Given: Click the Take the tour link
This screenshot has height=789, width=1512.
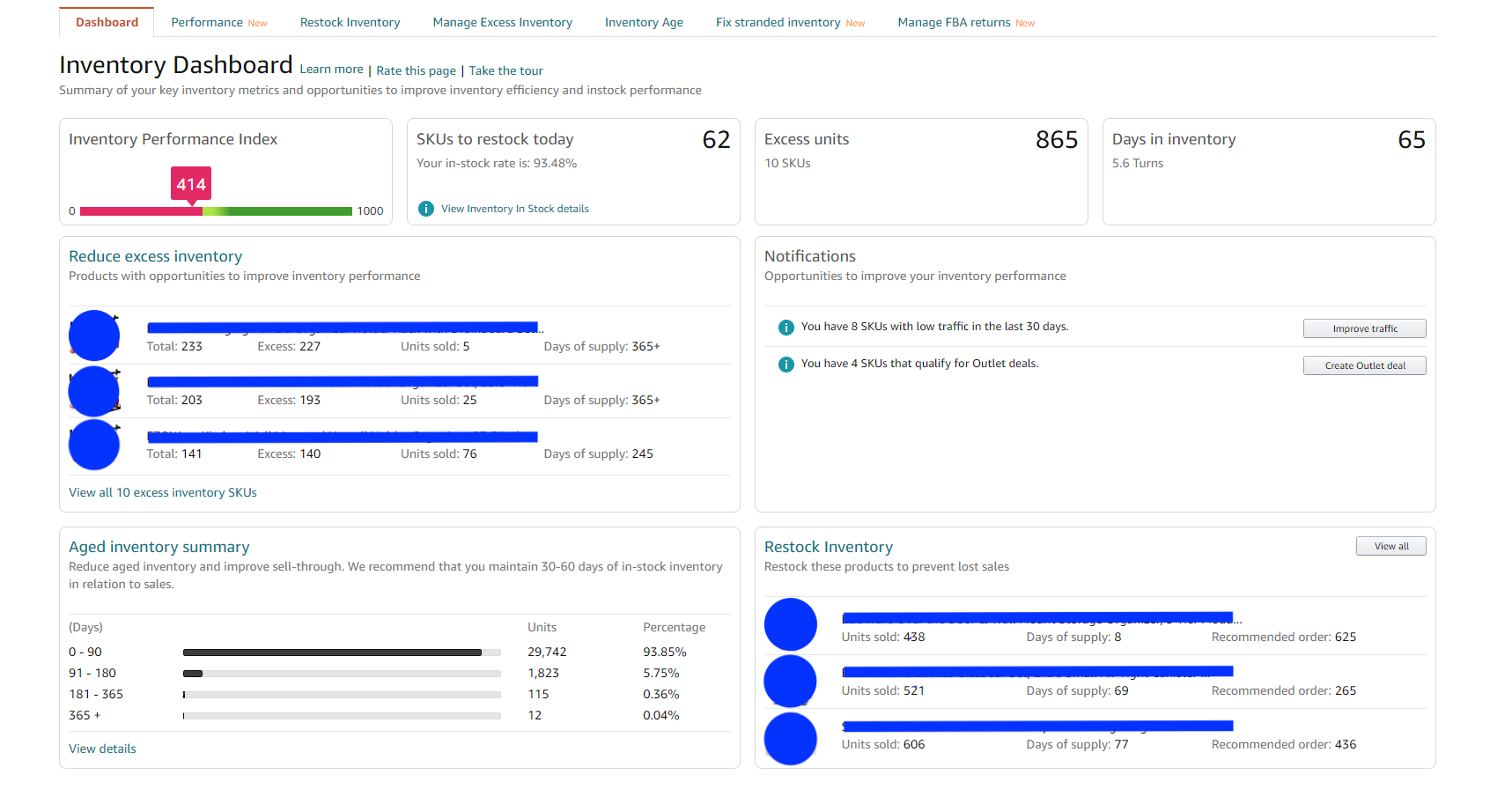Looking at the screenshot, I should coord(506,70).
